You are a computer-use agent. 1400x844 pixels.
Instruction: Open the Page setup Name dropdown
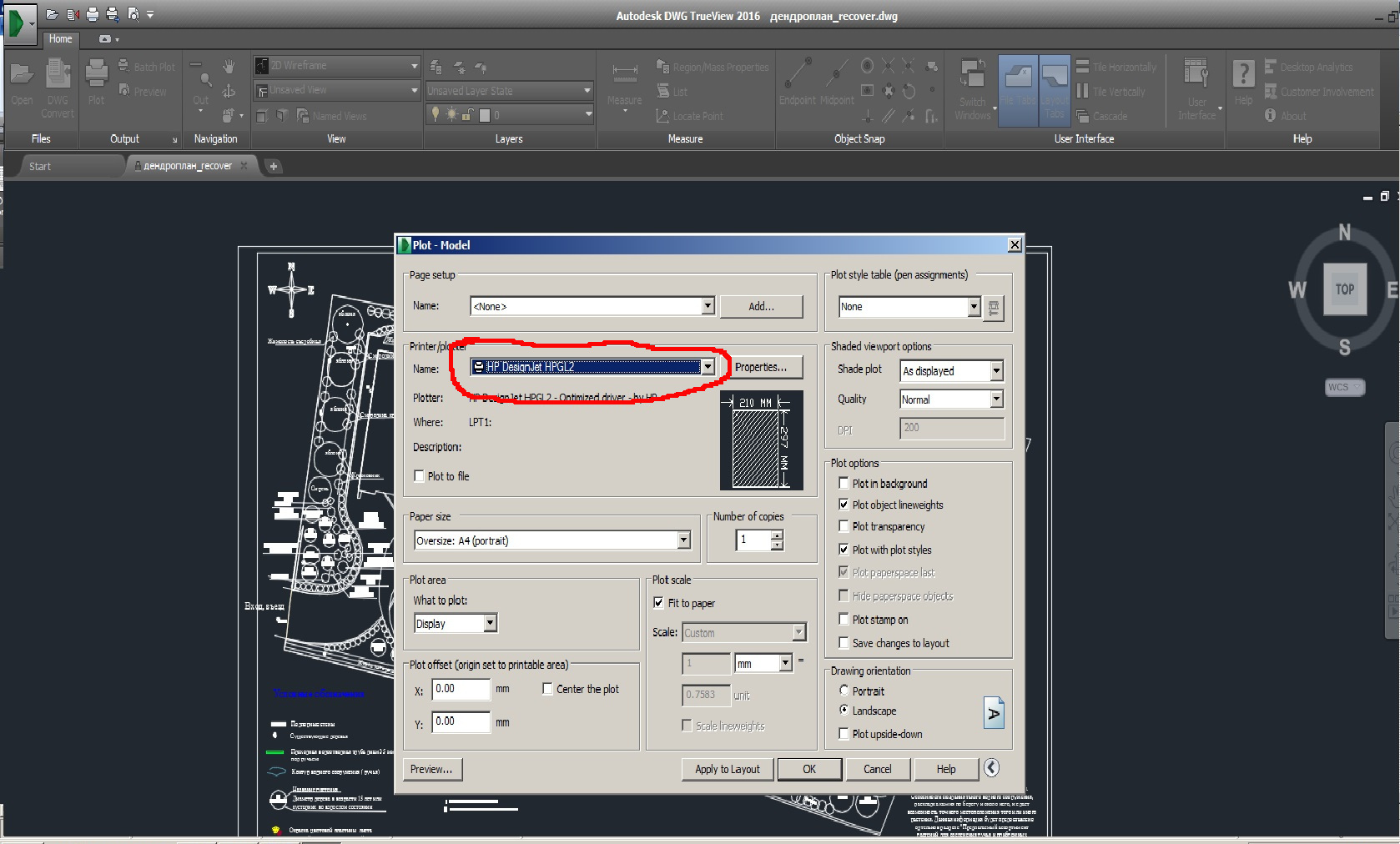pyautogui.click(x=708, y=306)
